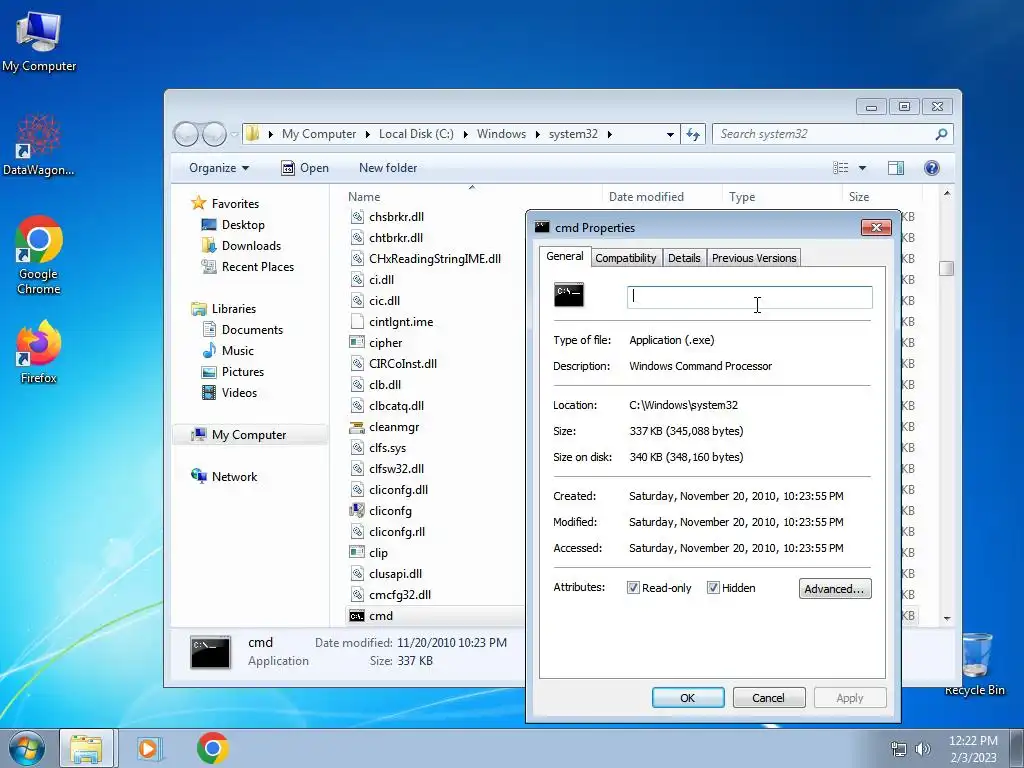Switch to the General tab
Screen dimensions: 1024x768
[565, 257]
